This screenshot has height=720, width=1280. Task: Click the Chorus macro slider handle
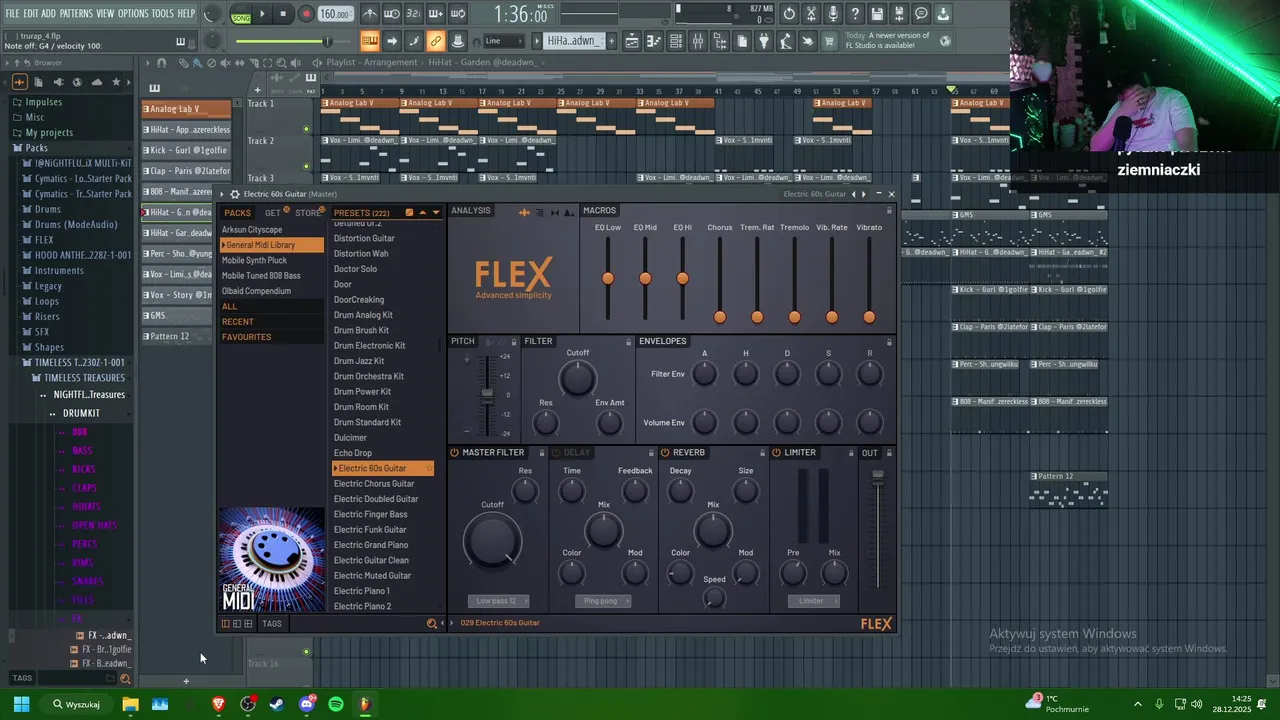[x=720, y=317]
